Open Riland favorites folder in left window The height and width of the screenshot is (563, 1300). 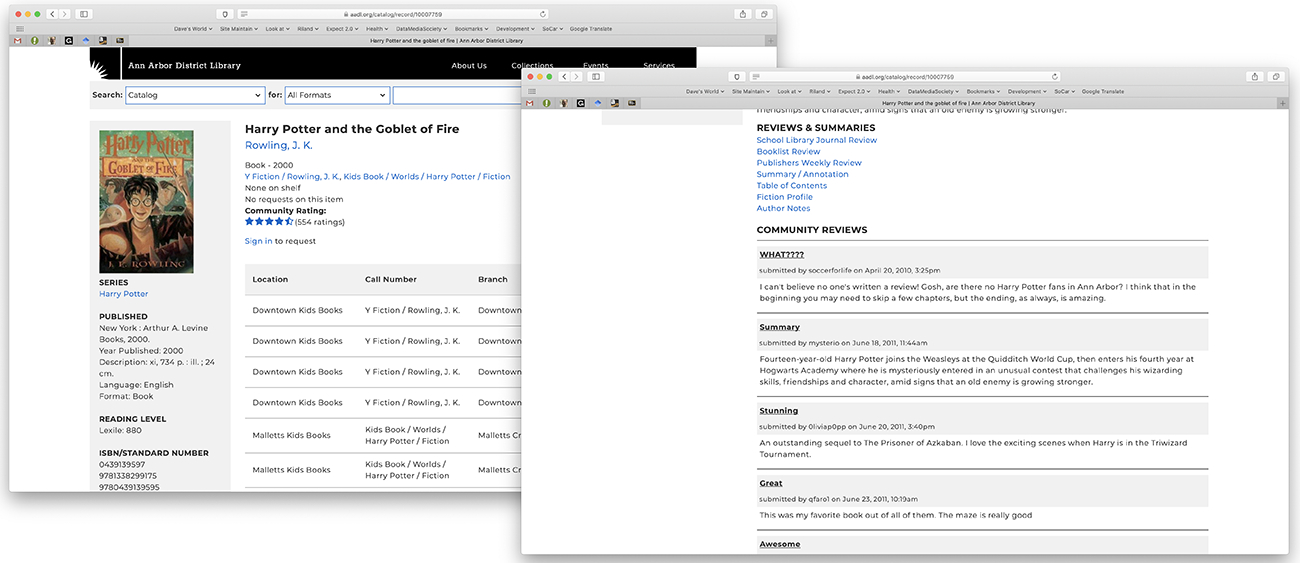pyautogui.click(x=310, y=29)
